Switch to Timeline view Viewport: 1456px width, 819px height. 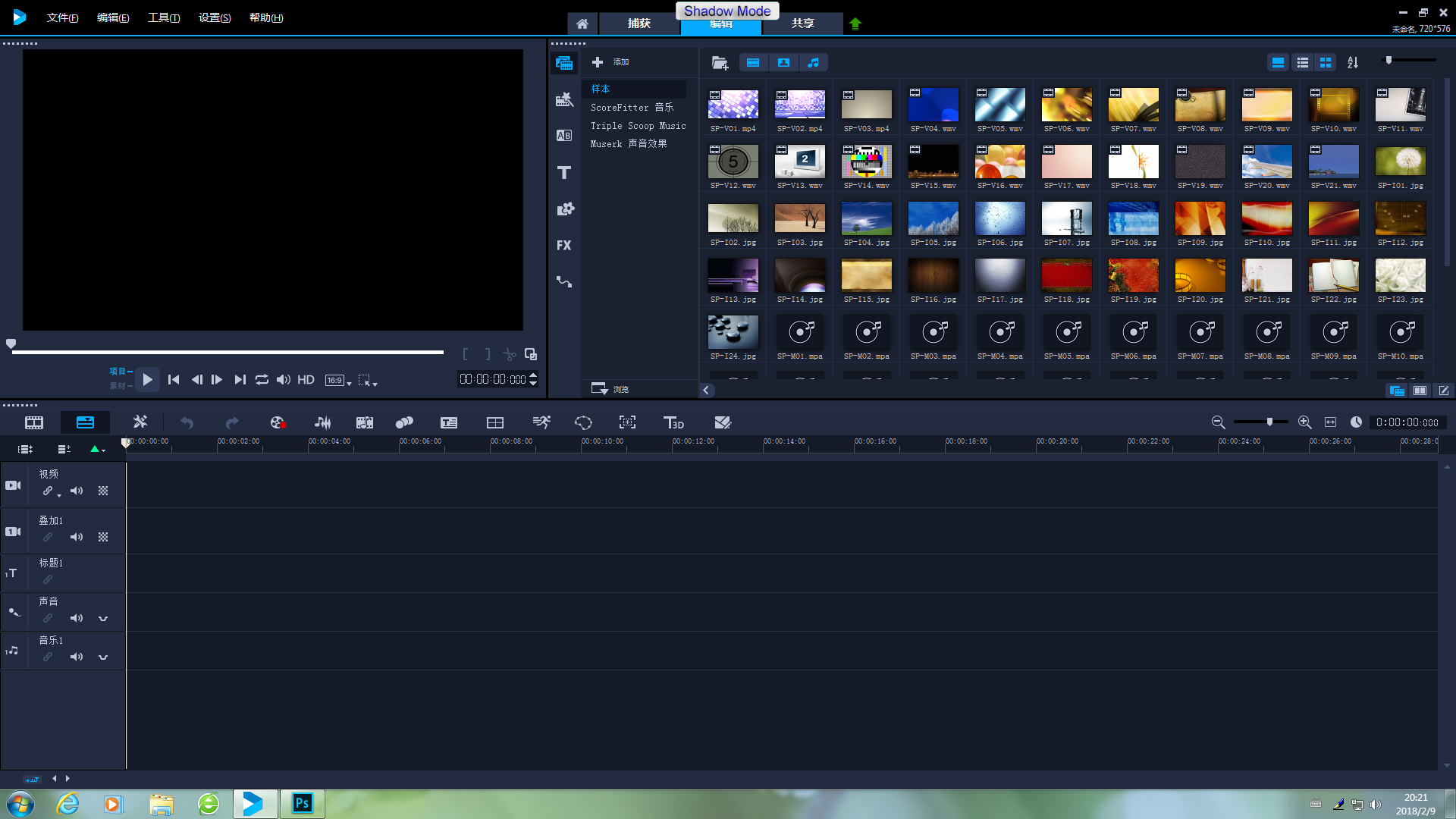(x=85, y=422)
